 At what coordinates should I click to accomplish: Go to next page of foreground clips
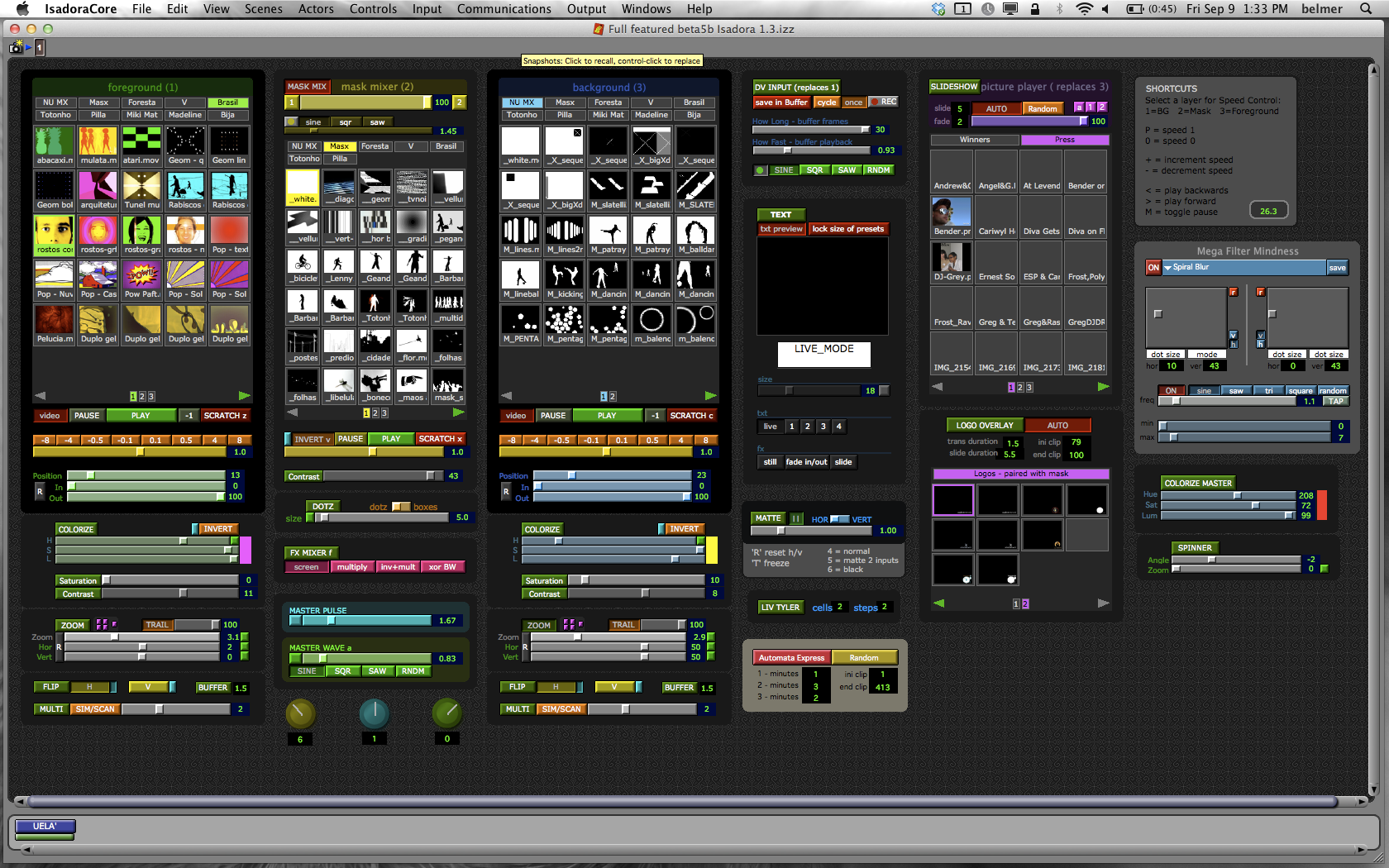[x=244, y=396]
